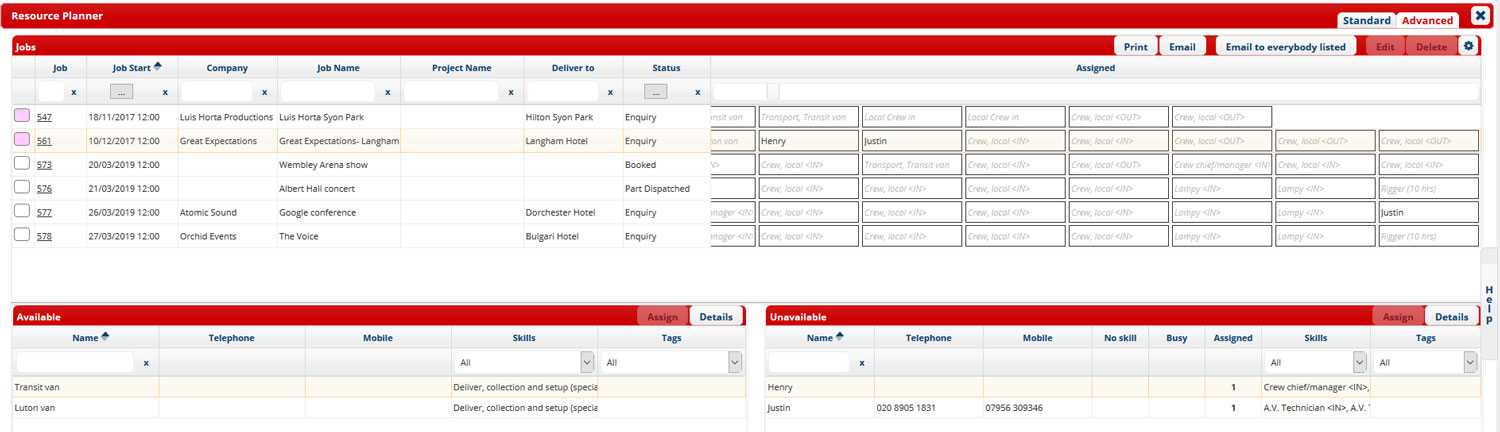Open job 547 link
This screenshot has width=1500, height=432.
click(x=44, y=117)
